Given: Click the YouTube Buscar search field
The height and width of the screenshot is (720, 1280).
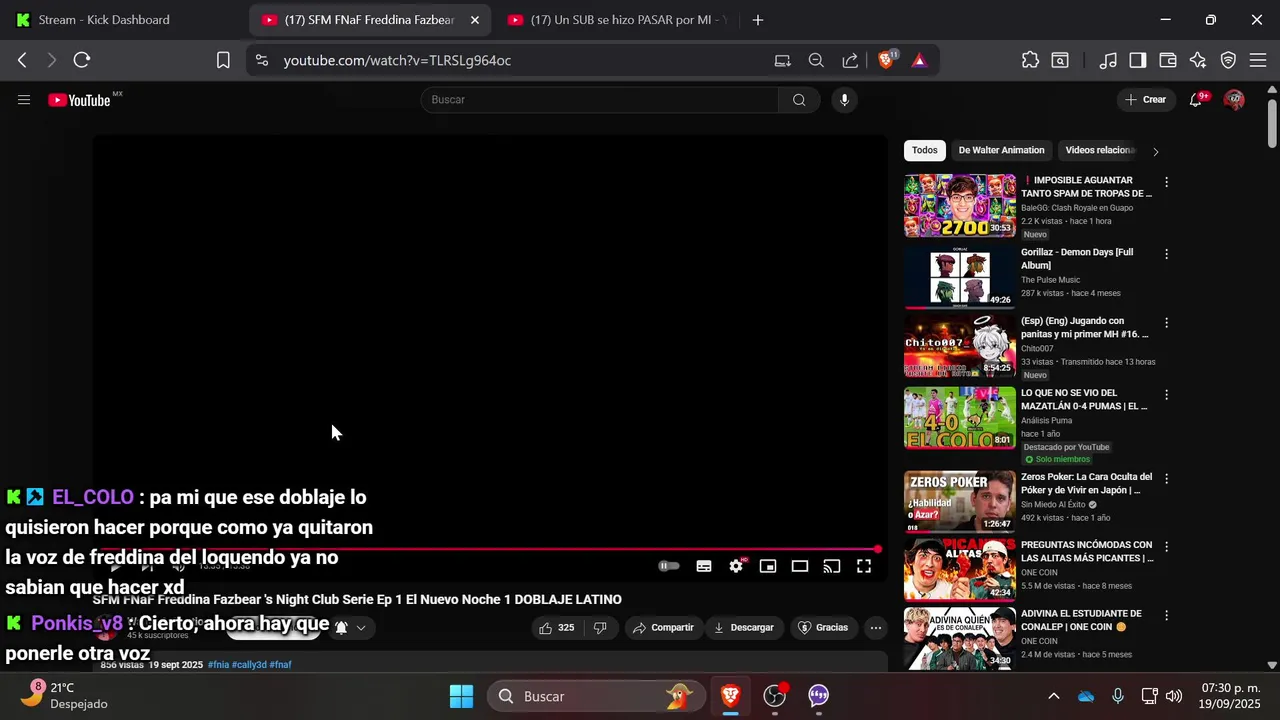Looking at the screenshot, I should pos(600,100).
